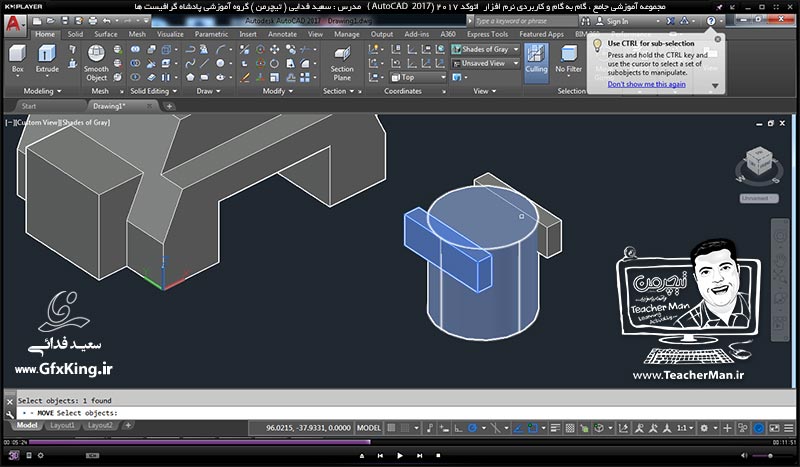Expand the Modify panel
800x467 pixels.
click(278, 91)
